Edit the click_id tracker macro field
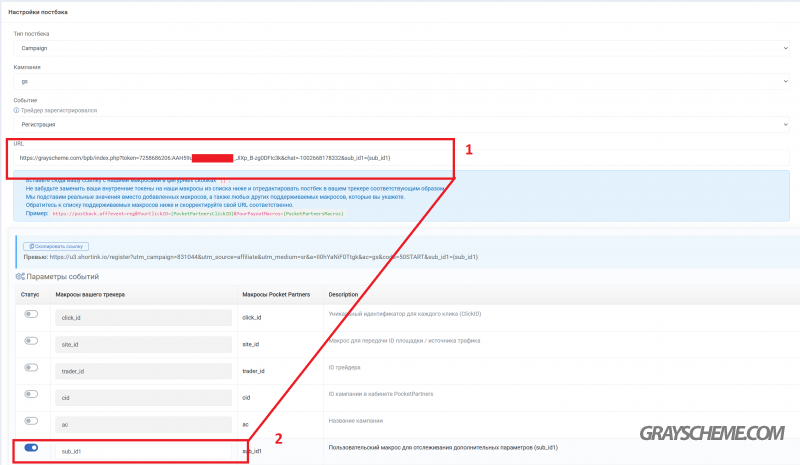 (x=140, y=317)
